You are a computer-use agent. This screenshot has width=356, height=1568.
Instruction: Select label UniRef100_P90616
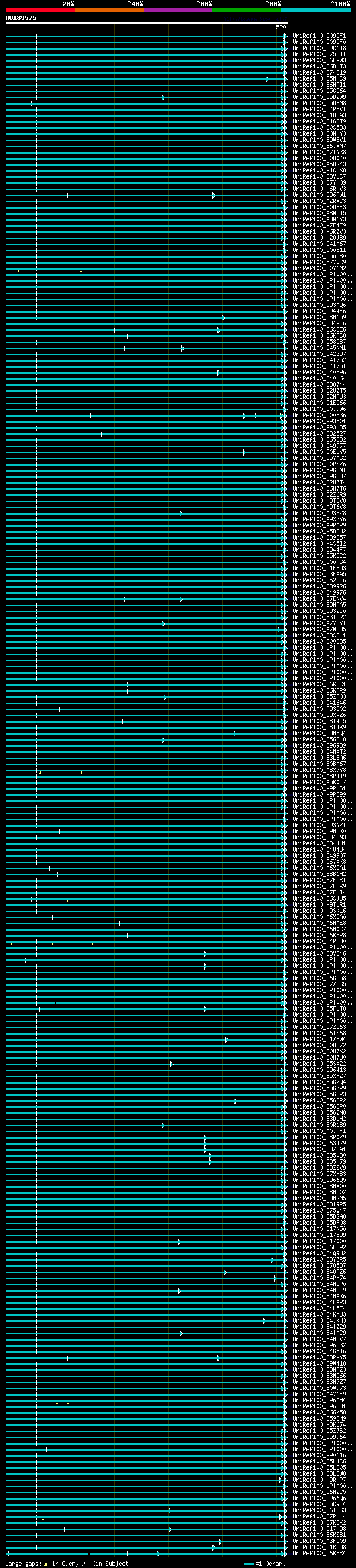(319, 1456)
